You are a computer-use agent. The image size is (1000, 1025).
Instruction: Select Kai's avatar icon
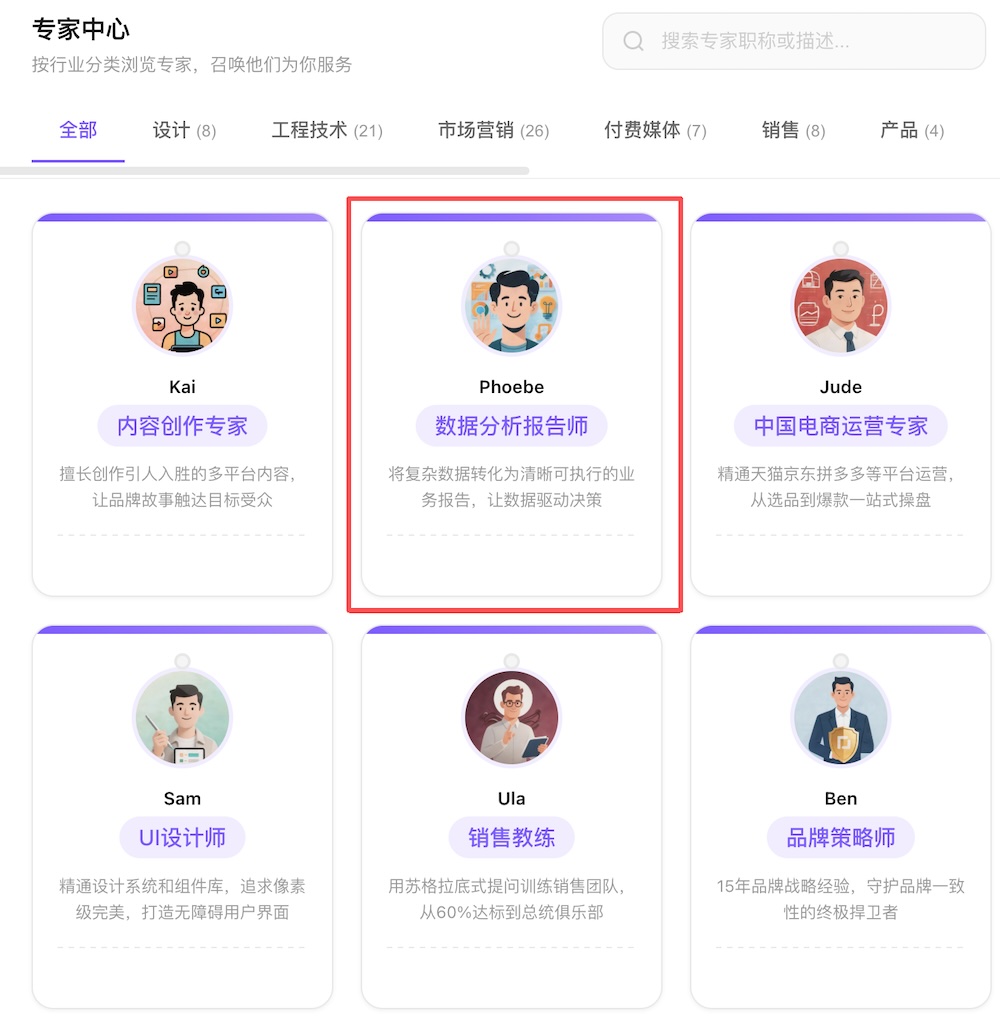(182, 304)
